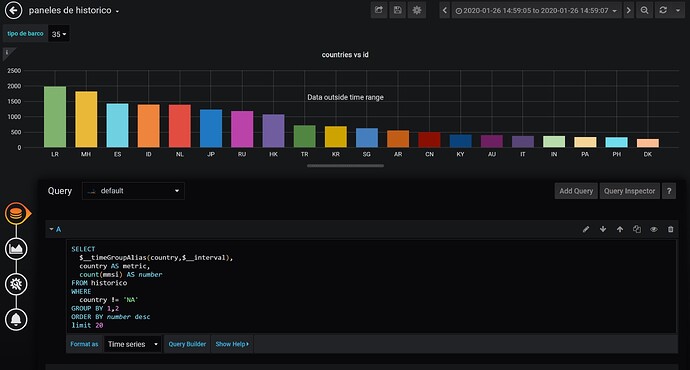
Task: Select the Queries database tab icon
Action: point(16,214)
